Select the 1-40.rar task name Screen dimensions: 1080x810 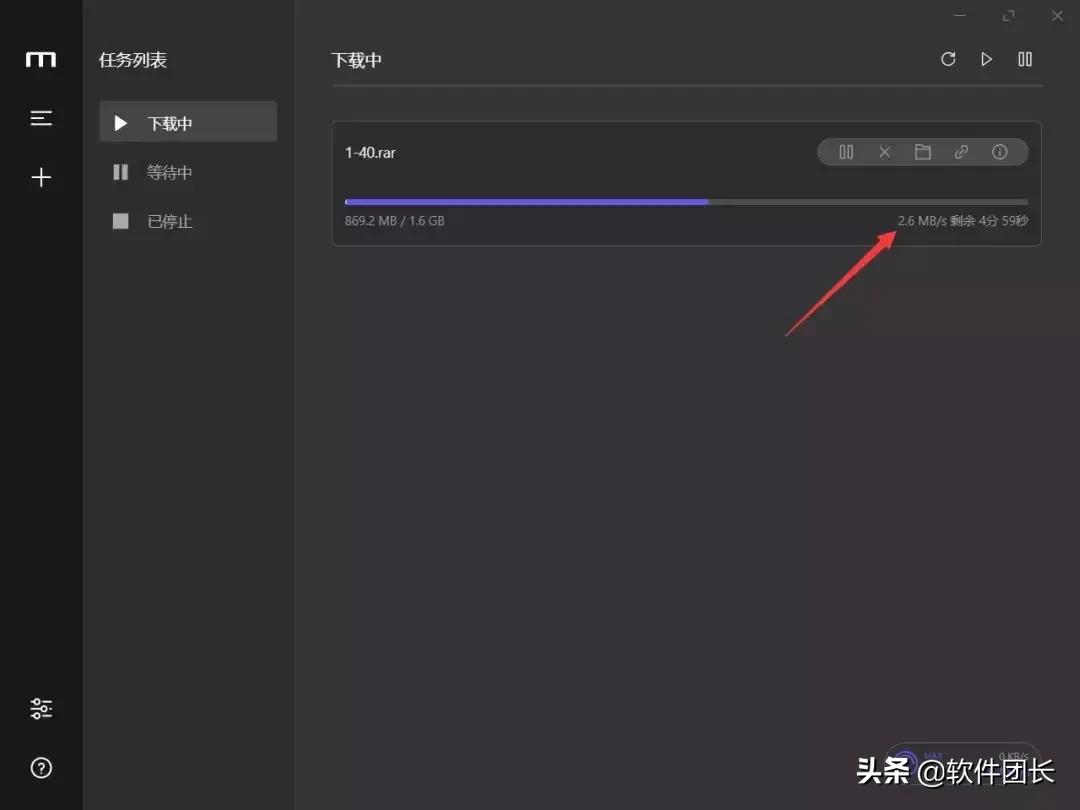pos(370,152)
